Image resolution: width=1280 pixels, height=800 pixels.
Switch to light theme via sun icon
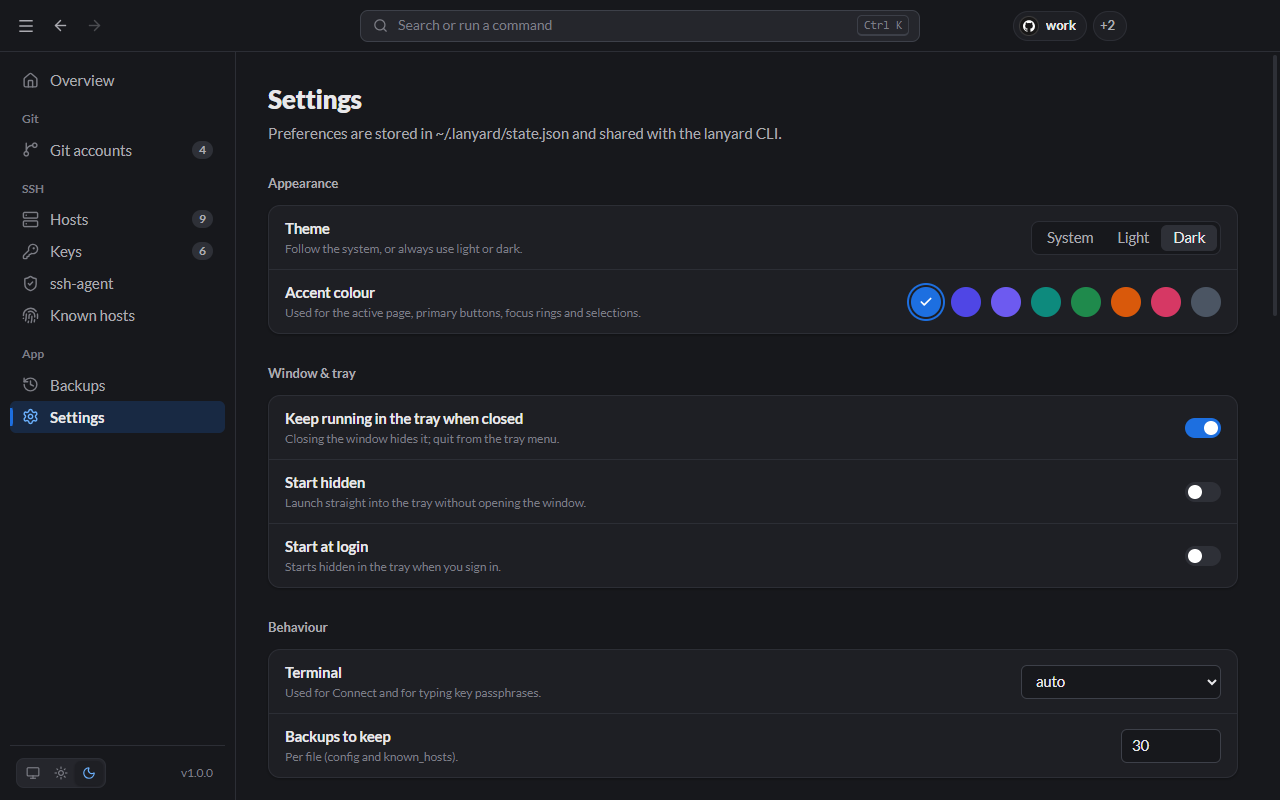click(61, 773)
